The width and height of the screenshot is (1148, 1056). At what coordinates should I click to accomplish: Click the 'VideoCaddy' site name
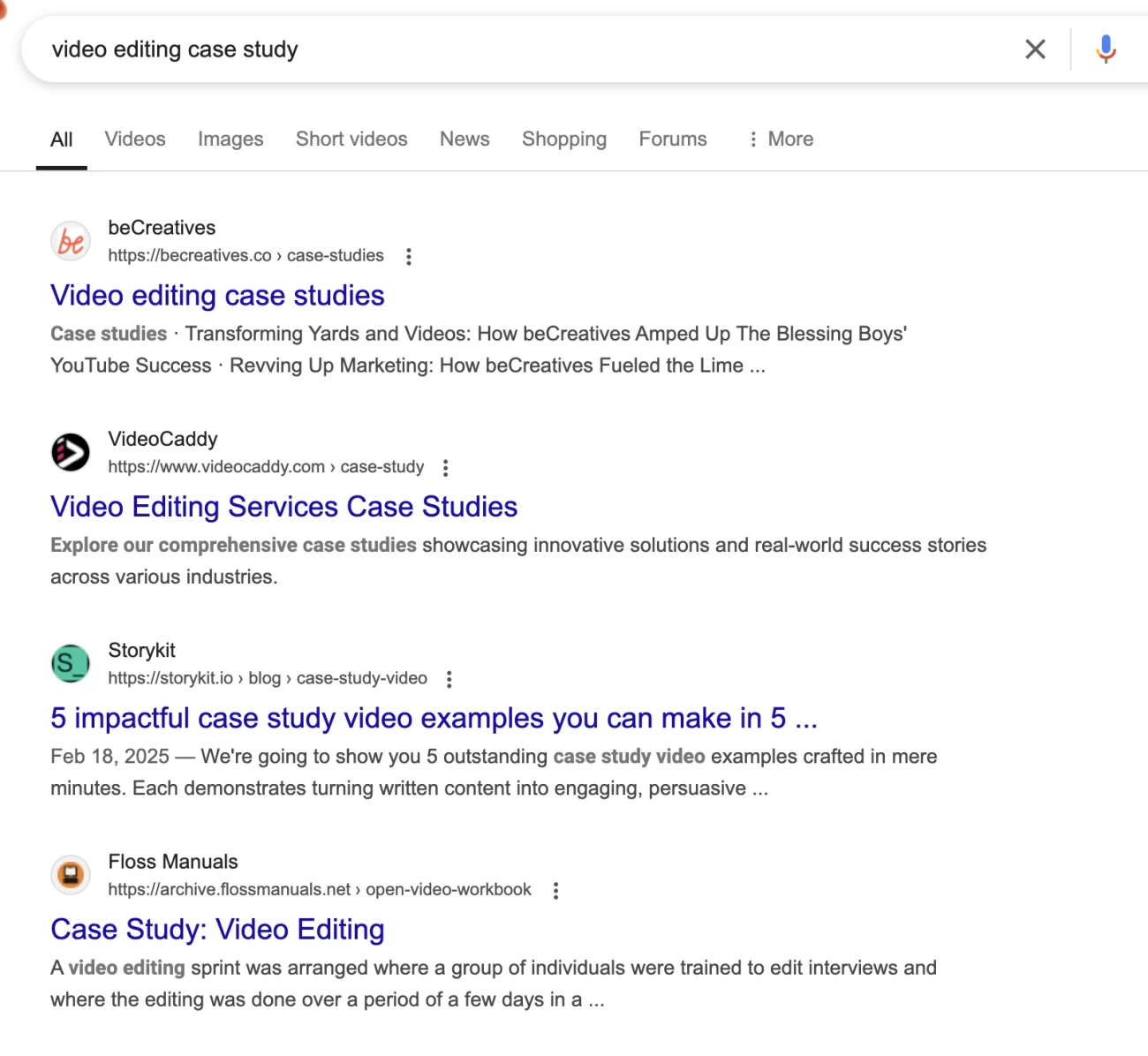click(162, 439)
